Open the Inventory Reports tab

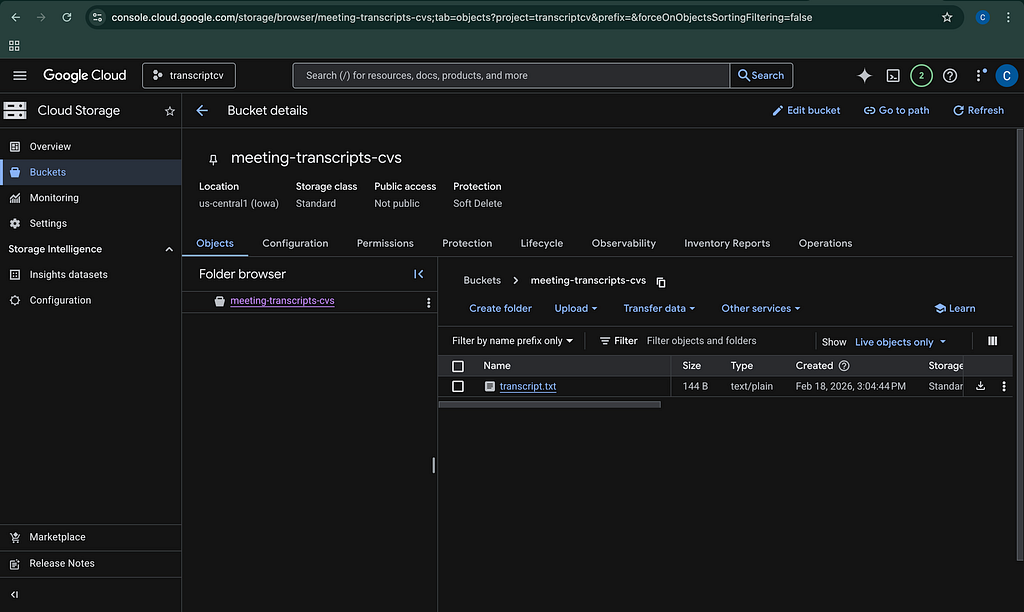(727, 243)
